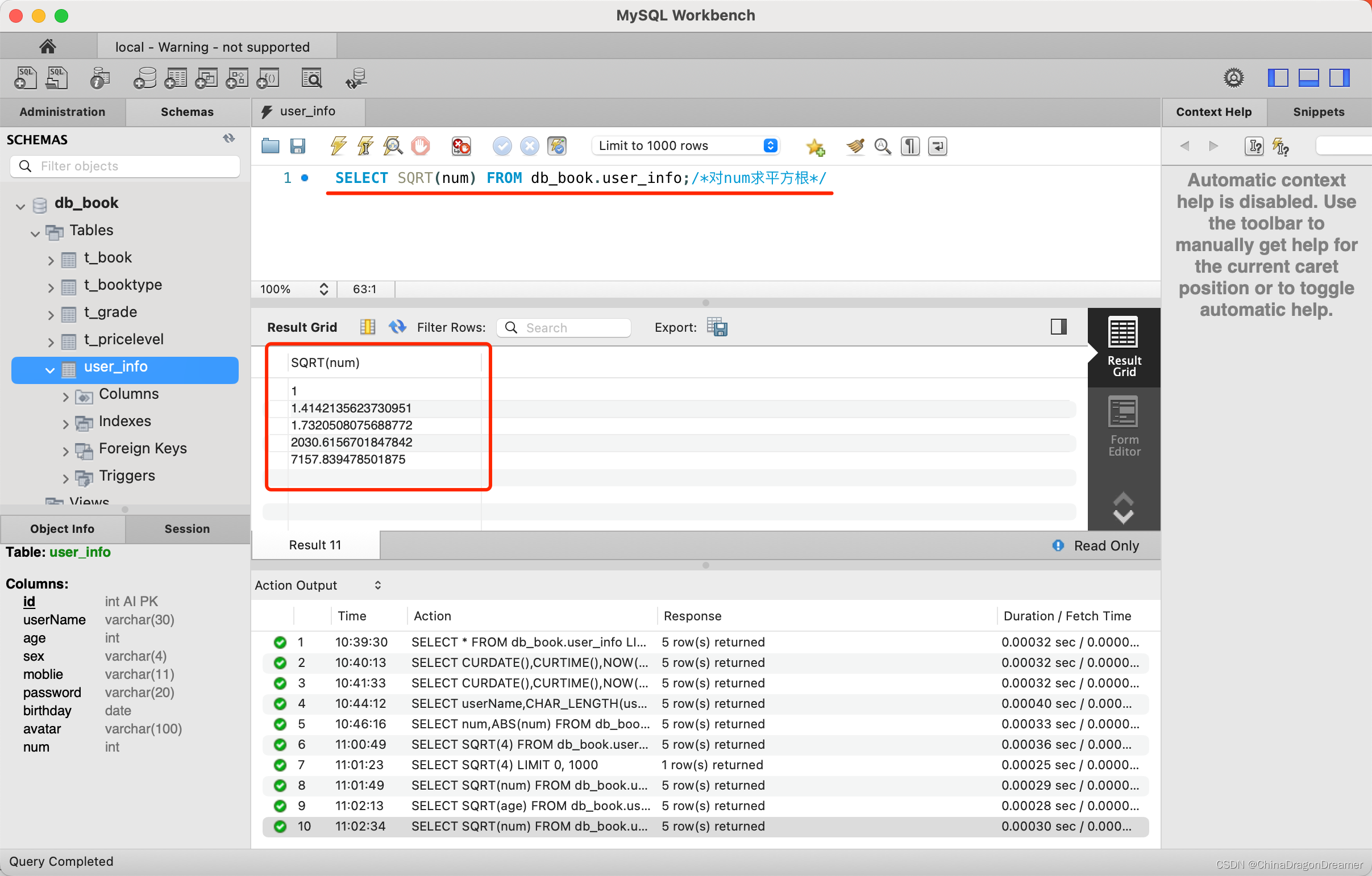The width and height of the screenshot is (1372, 876).
Task: Show more result view options chevrons
Action: tap(1123, 508)
